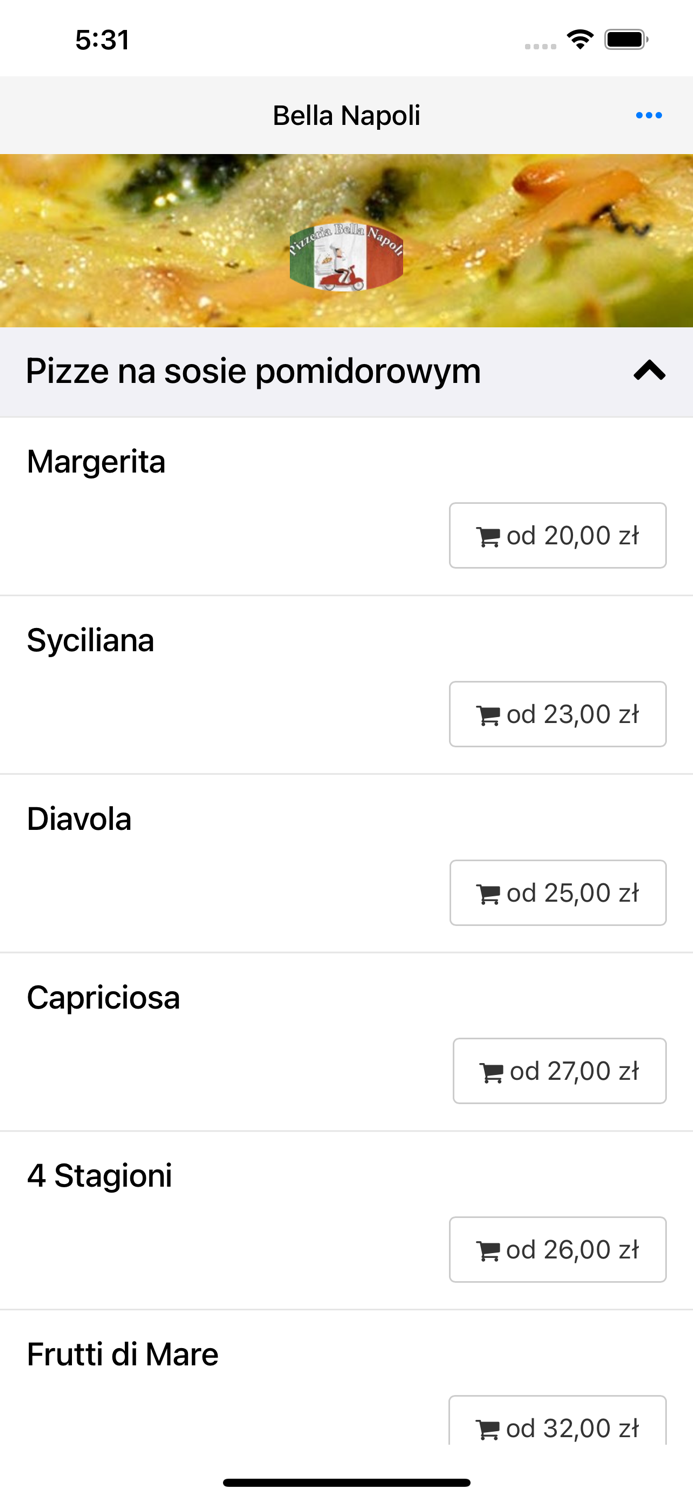This screenshot has width=693, height=1500.
Task: Tap the Margerita menu item name
Action: point(95,462)
